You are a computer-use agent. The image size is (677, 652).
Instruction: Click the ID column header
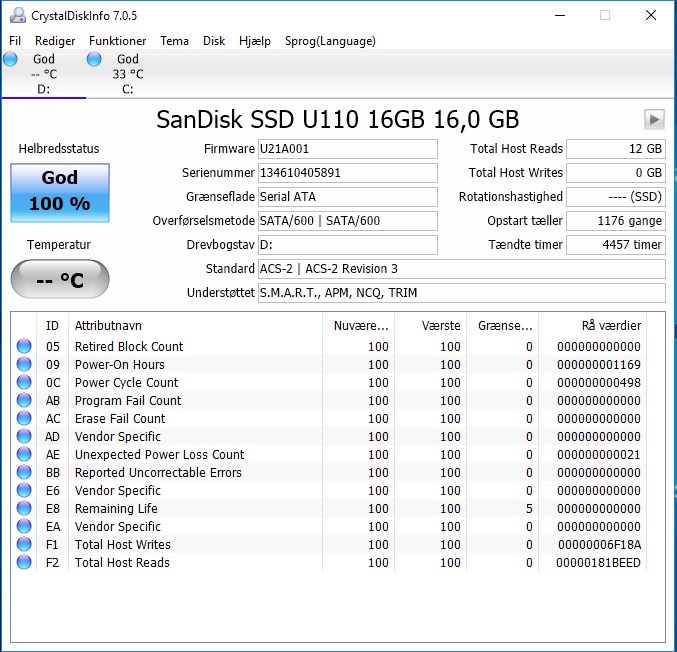(x=52, y=326)
